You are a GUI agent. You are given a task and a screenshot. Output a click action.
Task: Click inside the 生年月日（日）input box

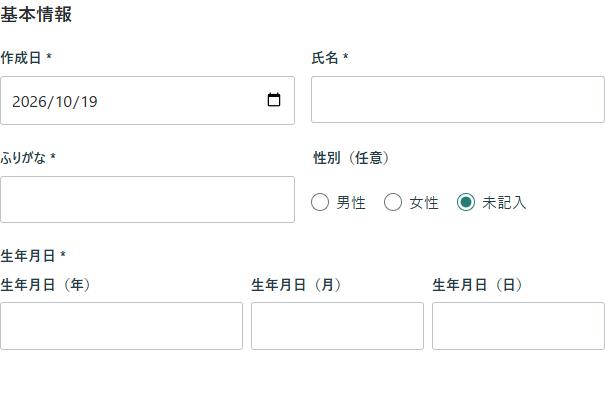(518, 326)
